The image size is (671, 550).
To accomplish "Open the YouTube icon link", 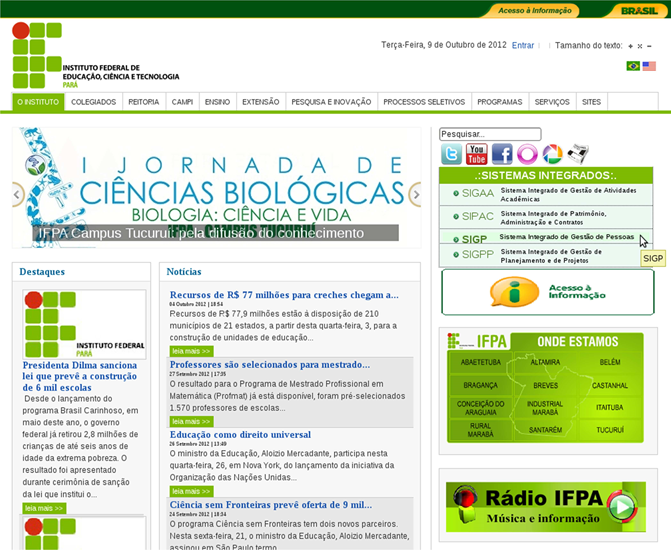I will [x=477, y=154].
